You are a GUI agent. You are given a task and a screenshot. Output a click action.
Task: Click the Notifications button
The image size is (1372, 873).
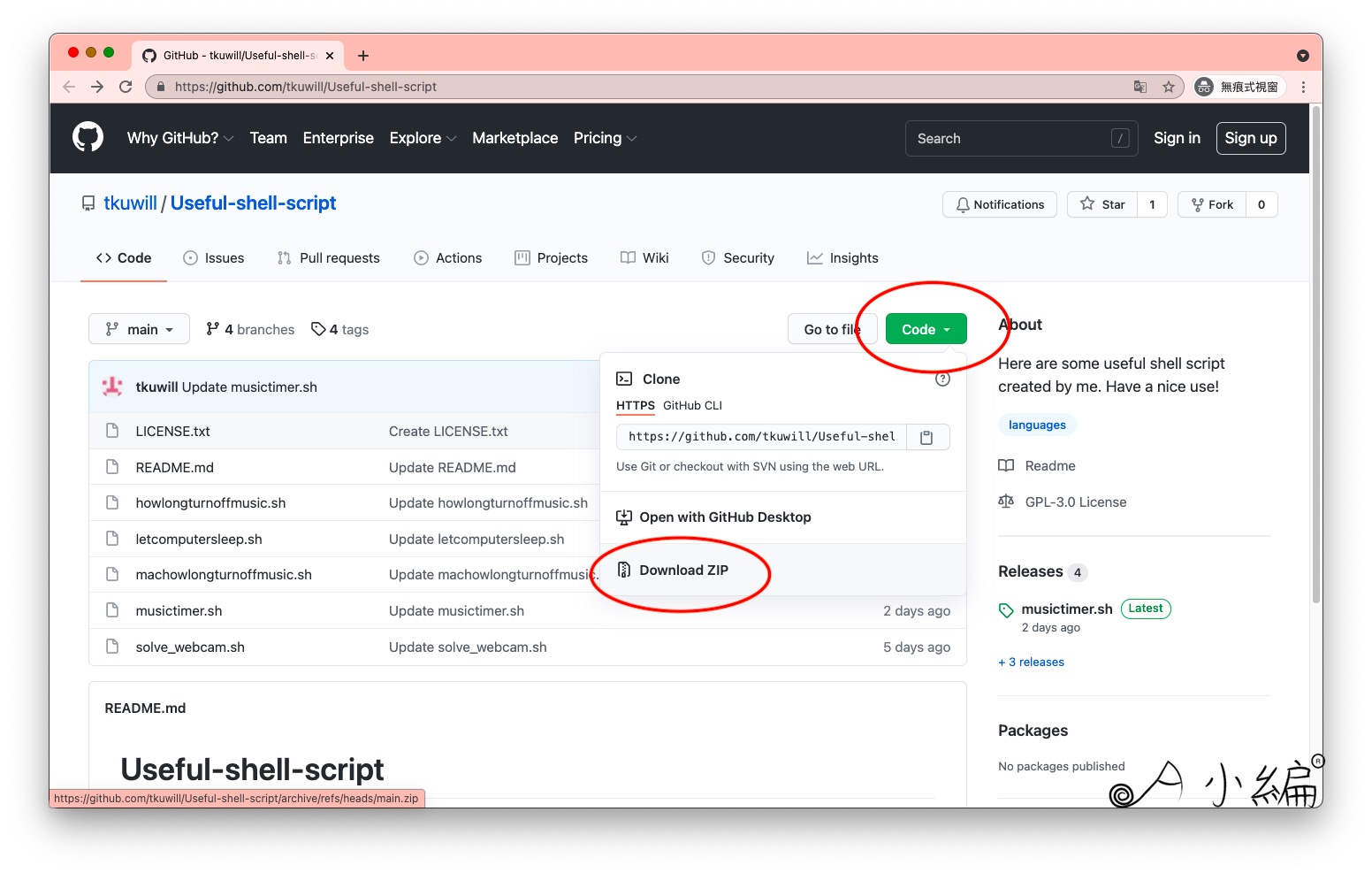point(1000,204)
